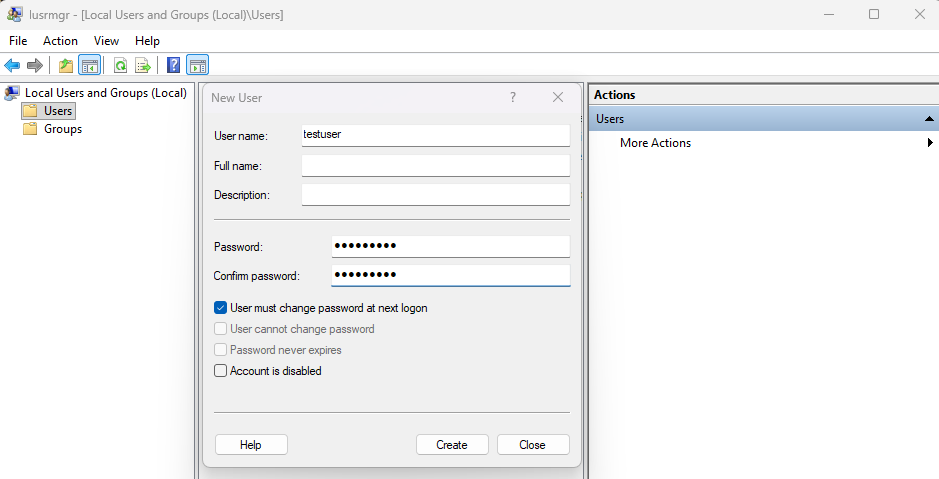Open the Help menu
The image size is (939, 479).
(147, 41)
